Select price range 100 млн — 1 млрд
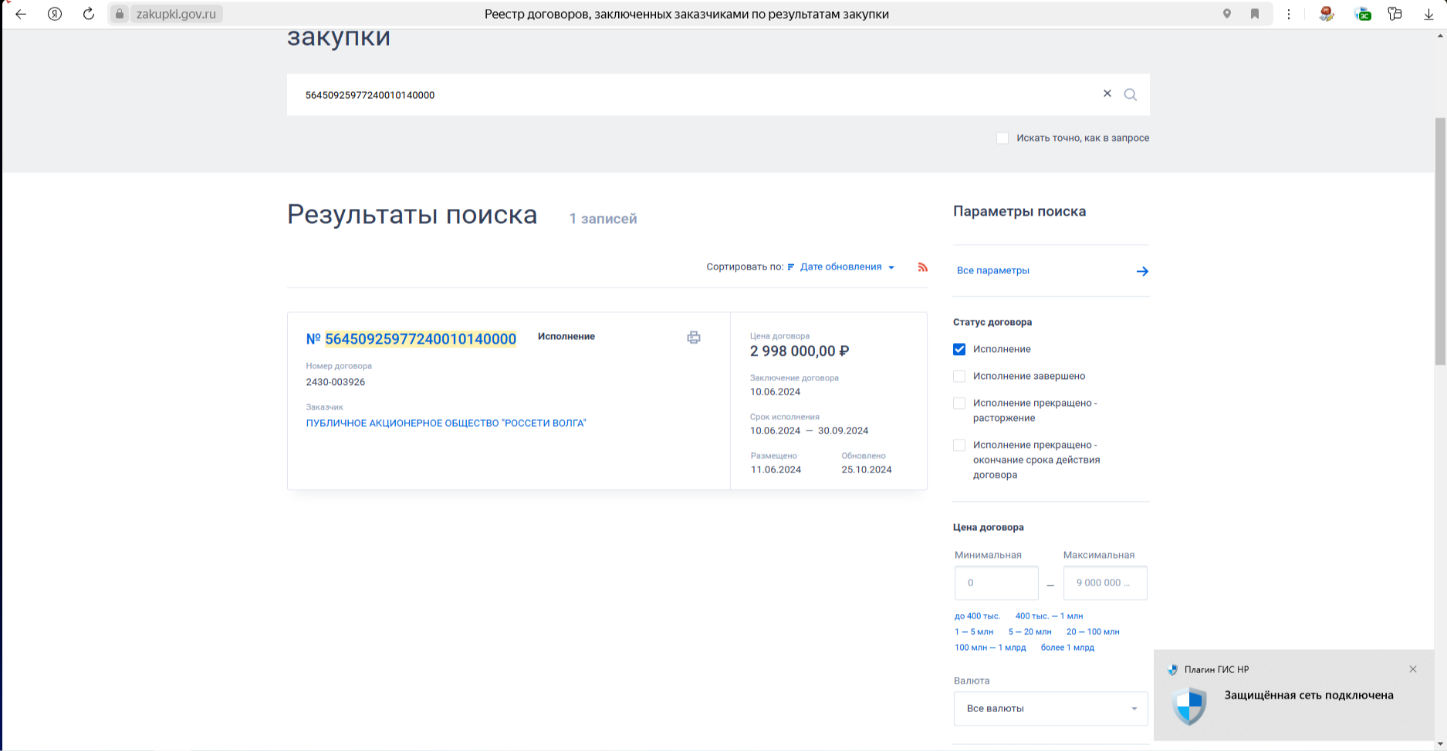Image resolution: width=1447 pixels, height=751 pixels. click(991, 648)
